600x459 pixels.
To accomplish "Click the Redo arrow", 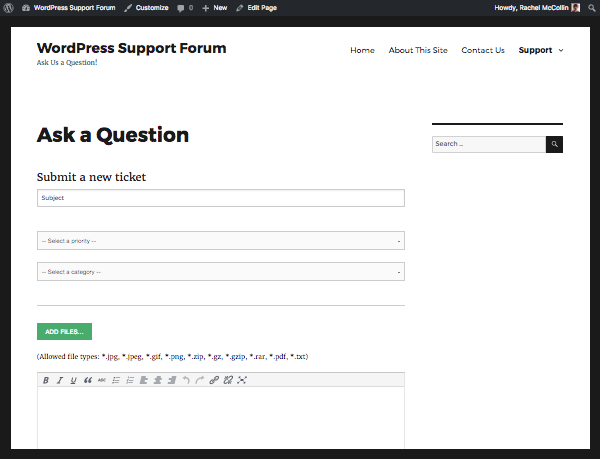I will pyautogui.click(x=200, y=380).
